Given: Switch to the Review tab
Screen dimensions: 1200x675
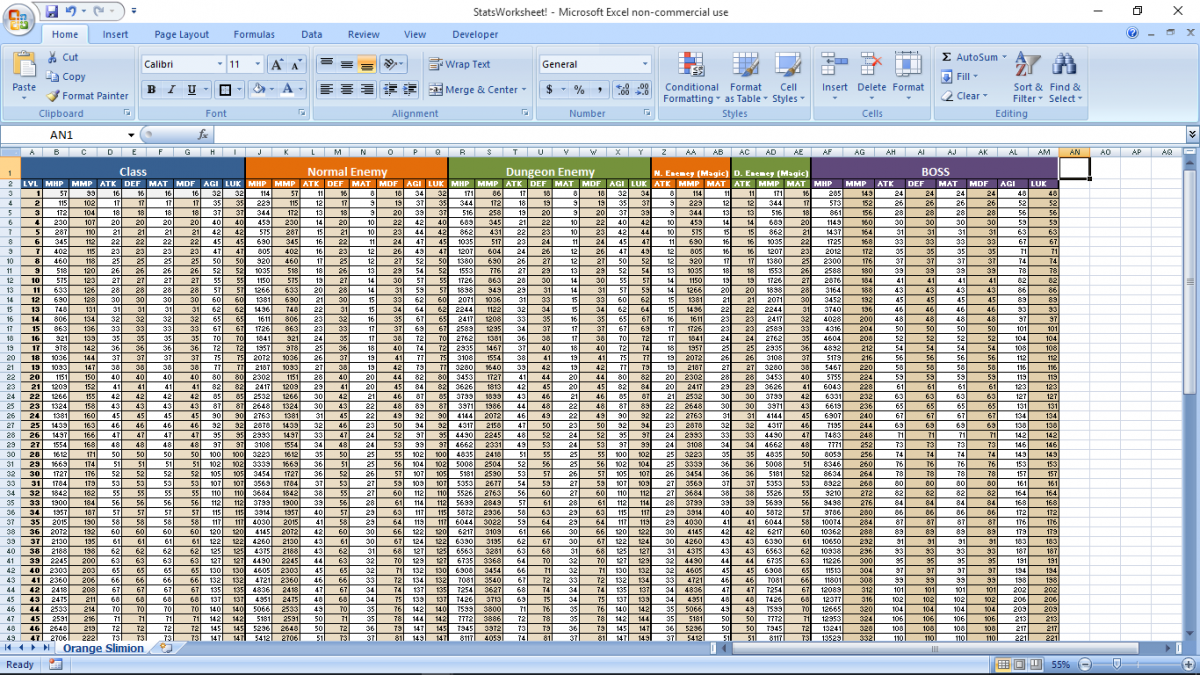Looking at the screenshot, I should [364, 34].
